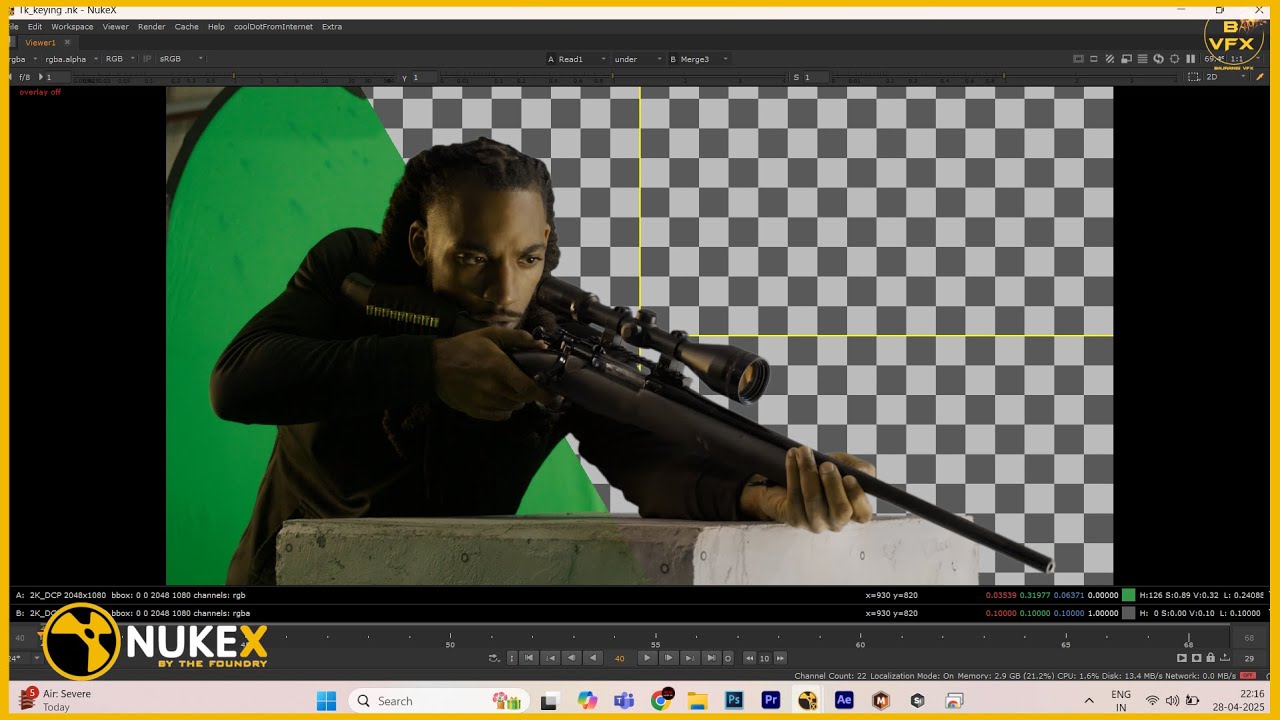Step forward one frame button
Screen dimensions: 1280x720
(669, 658)
